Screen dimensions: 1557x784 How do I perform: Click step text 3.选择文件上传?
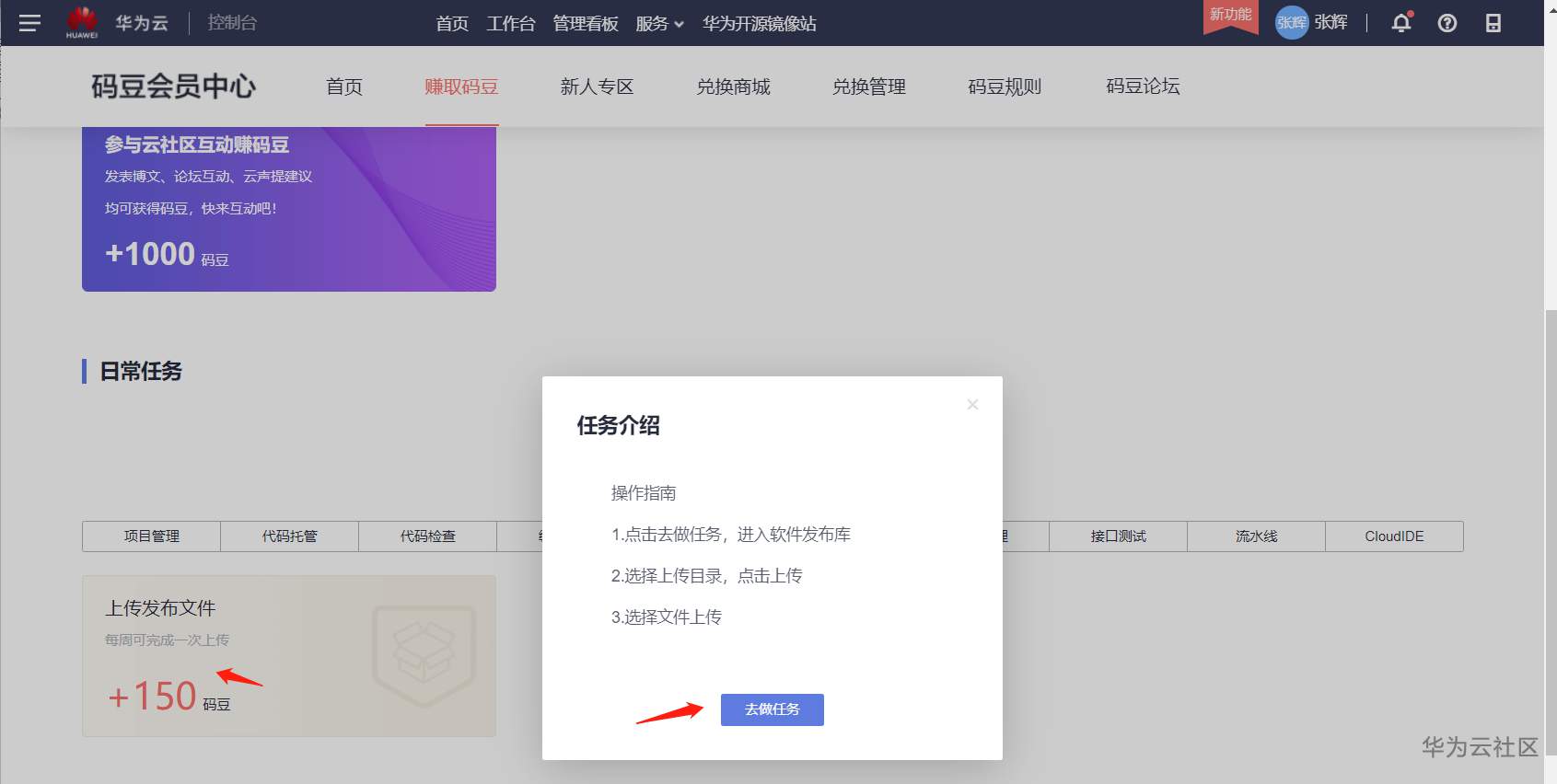tap(667, 617)
